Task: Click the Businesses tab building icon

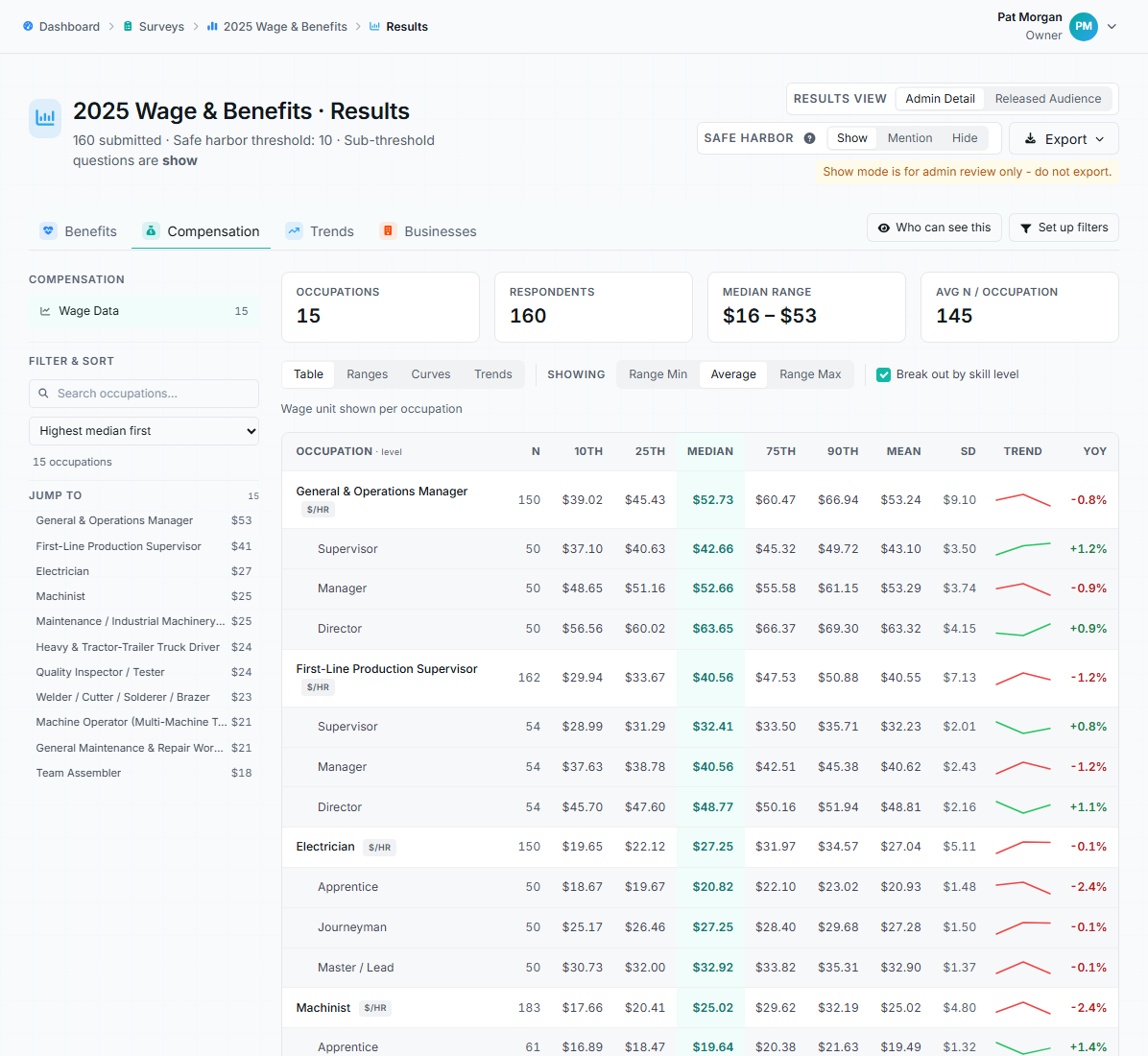Action: pos(388,230)
